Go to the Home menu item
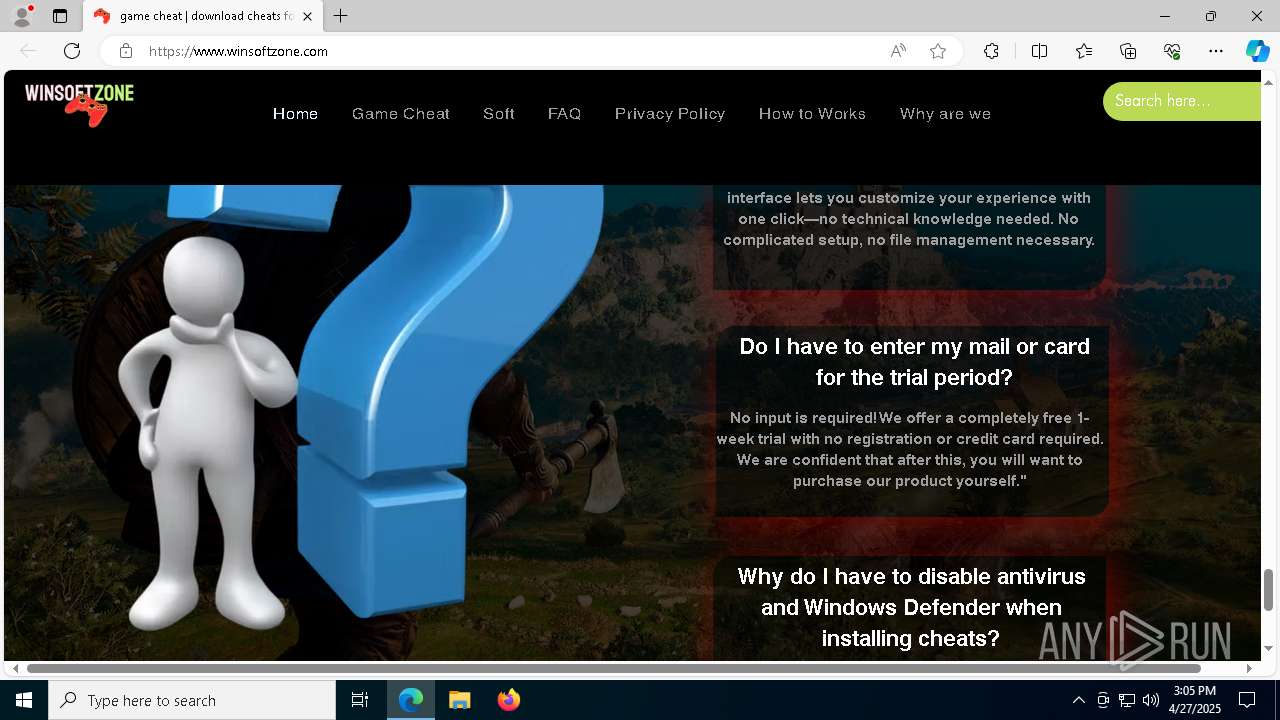The image size is (1280, 720). [x=295, y=114]
